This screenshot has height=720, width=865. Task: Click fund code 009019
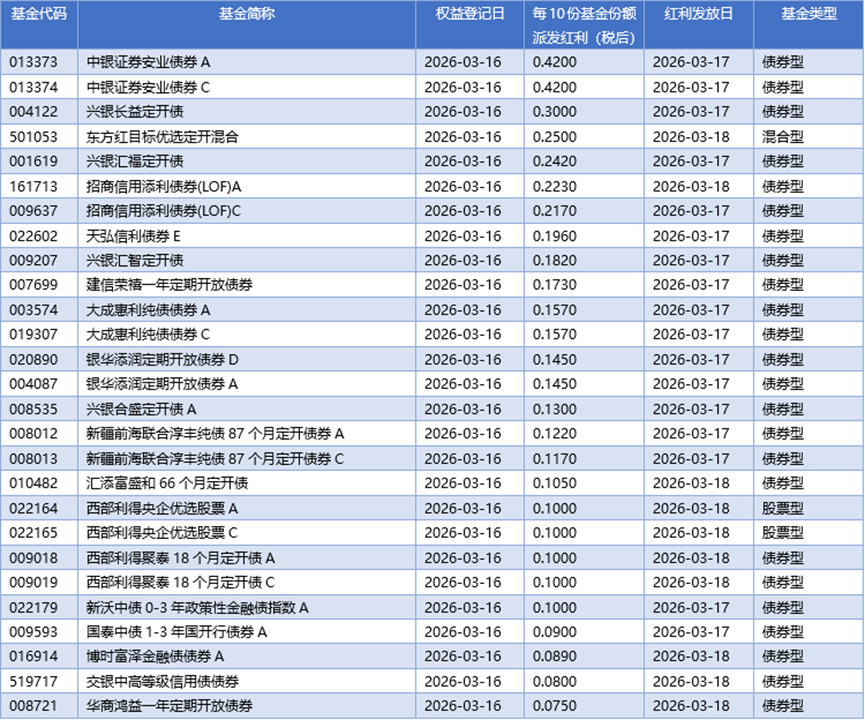33,583
